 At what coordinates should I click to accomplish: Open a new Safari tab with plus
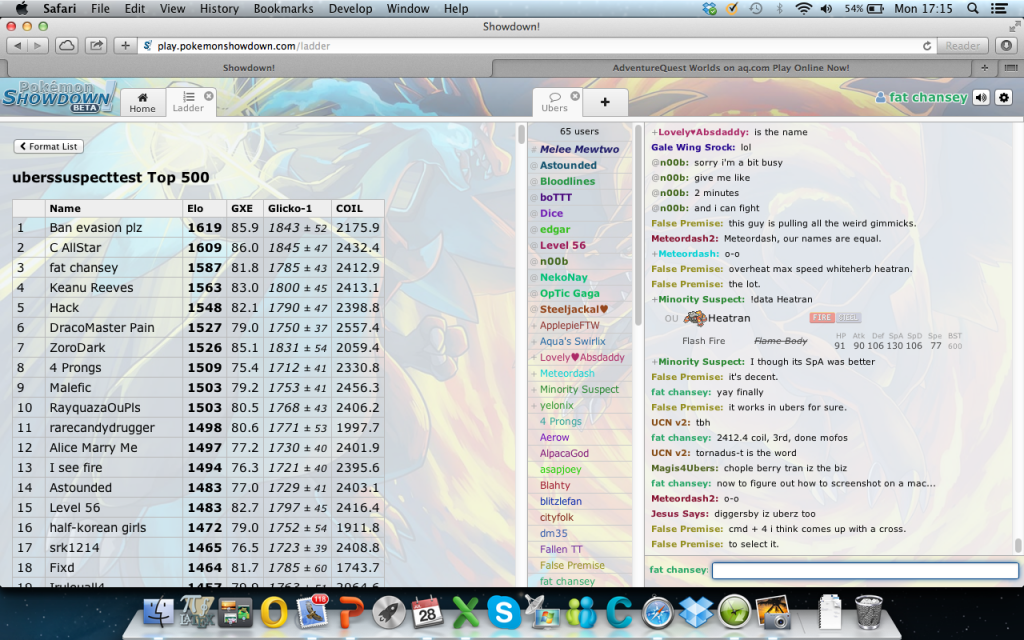pos(984,68)
